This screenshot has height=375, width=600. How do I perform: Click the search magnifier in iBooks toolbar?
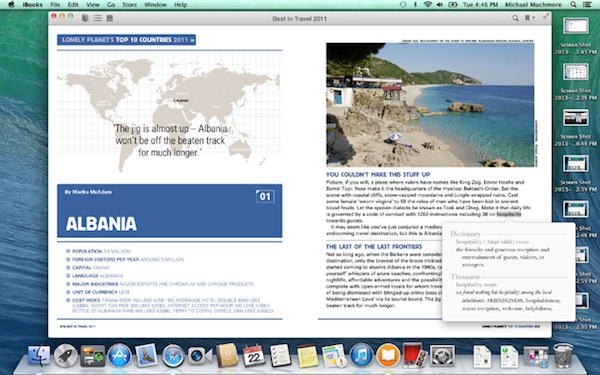point(515,18)
